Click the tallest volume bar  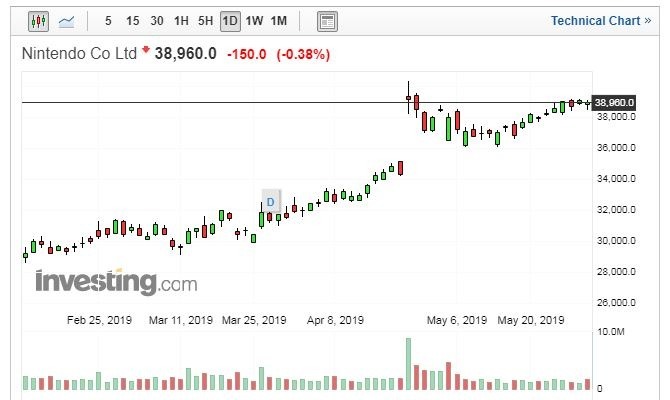[408, 364]
